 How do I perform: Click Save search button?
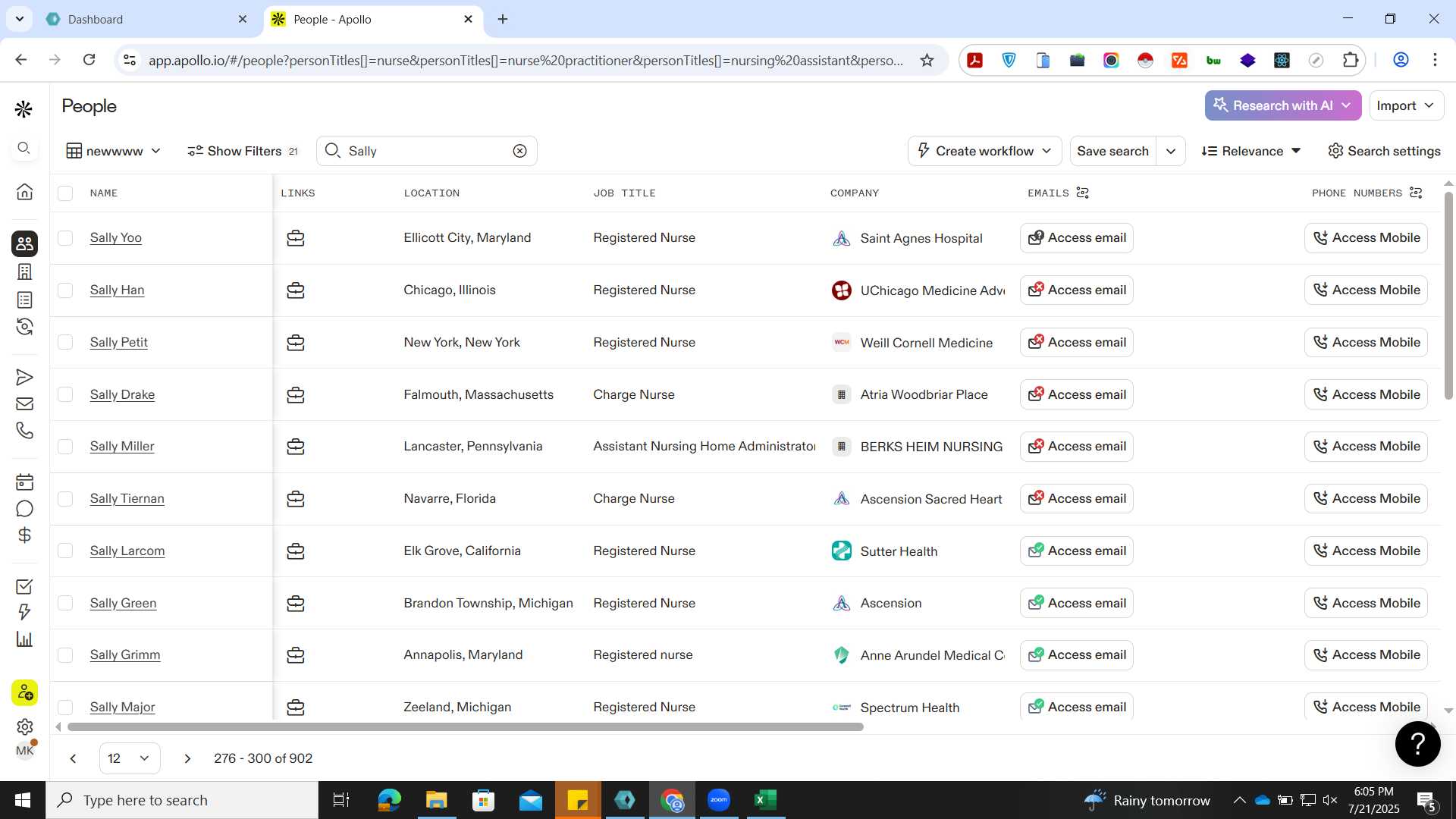1112,151
